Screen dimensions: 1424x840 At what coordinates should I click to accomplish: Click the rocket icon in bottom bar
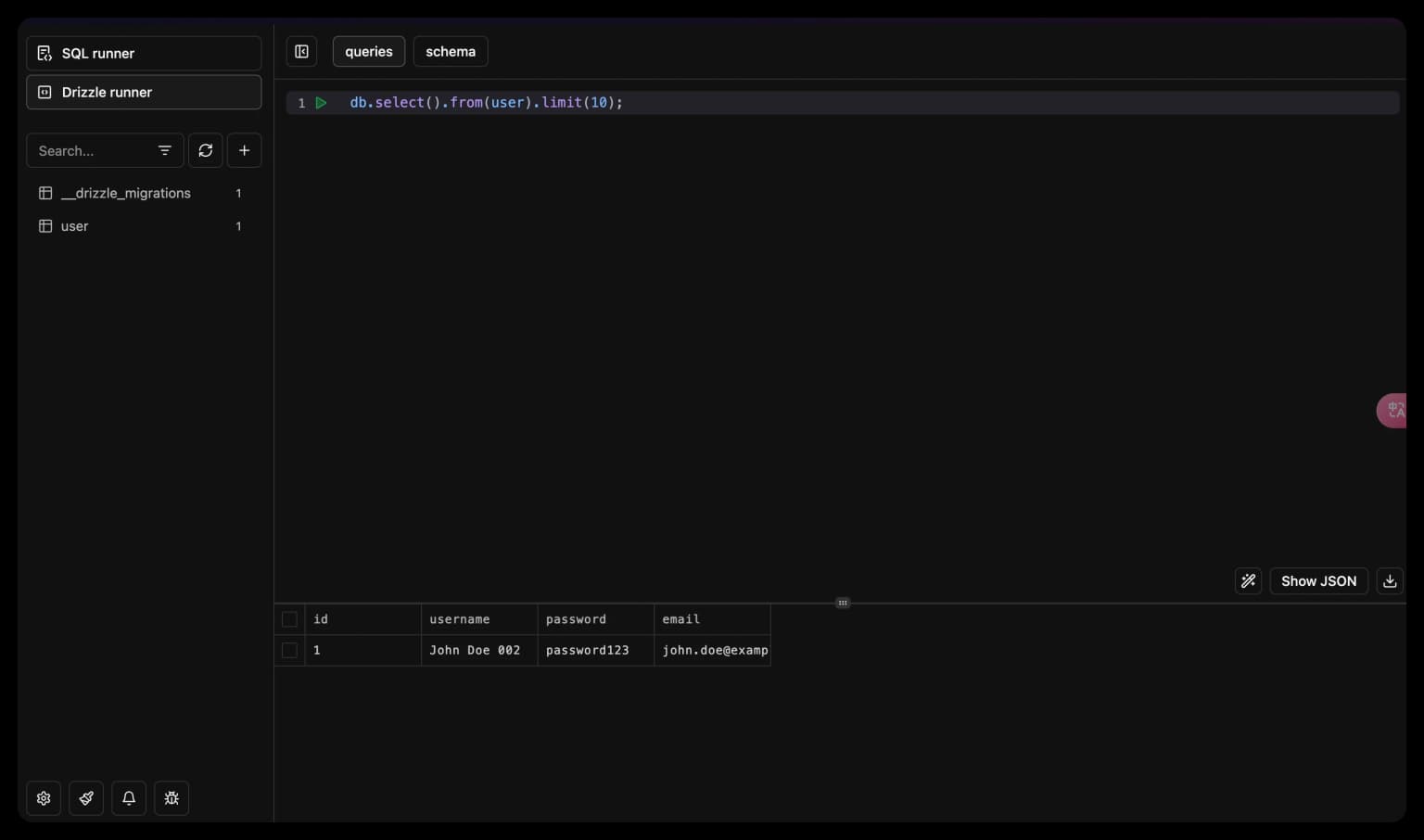(x=86, y=798)
